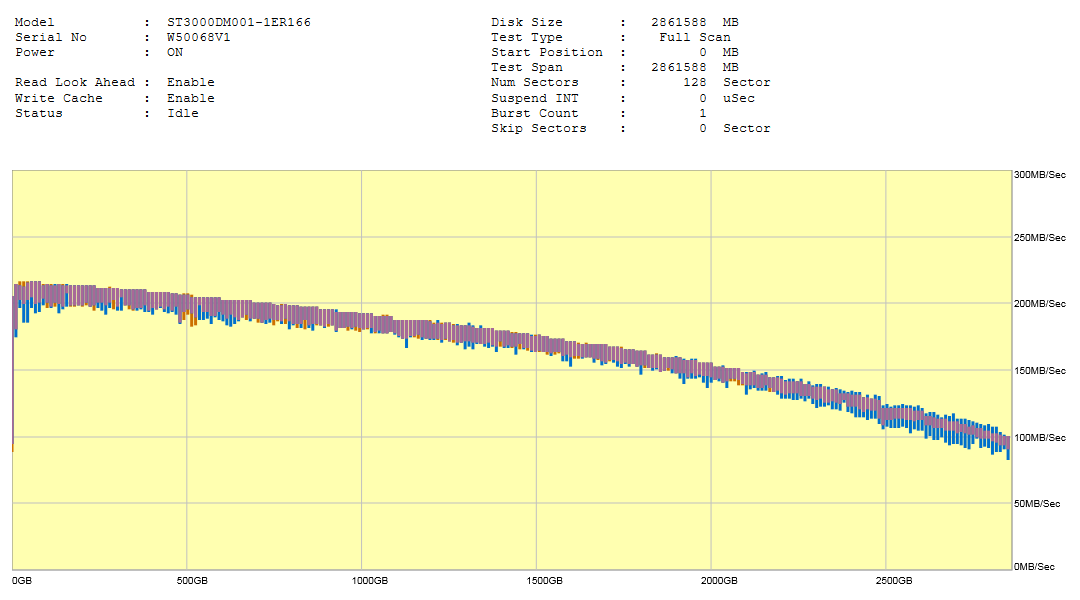Click the Test Span label

pos(526,68)
